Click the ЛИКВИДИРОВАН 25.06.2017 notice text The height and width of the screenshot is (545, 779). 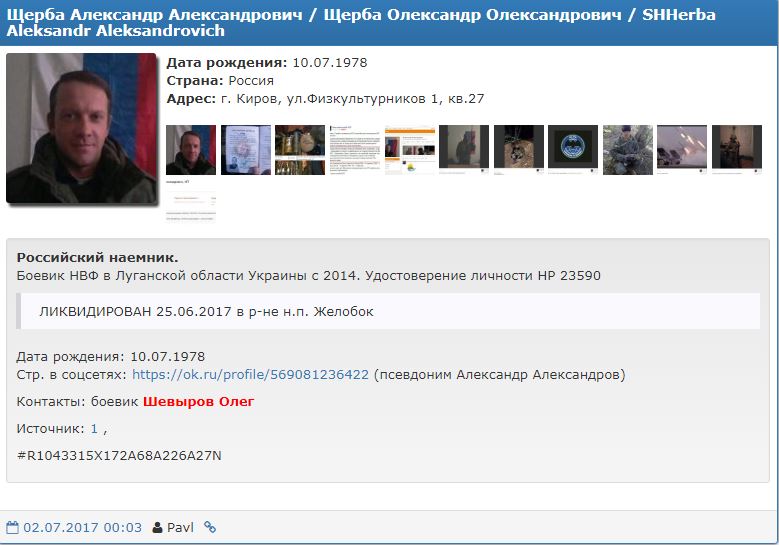click(206, 311)
